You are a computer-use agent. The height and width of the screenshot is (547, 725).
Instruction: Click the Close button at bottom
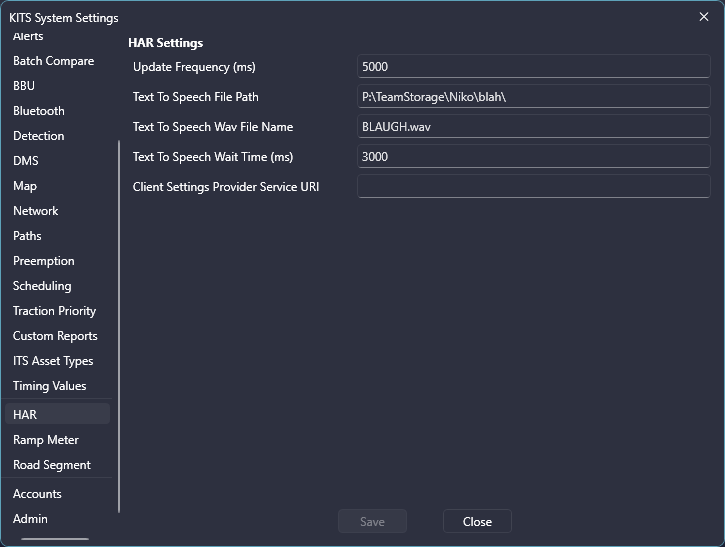point(477,522)
